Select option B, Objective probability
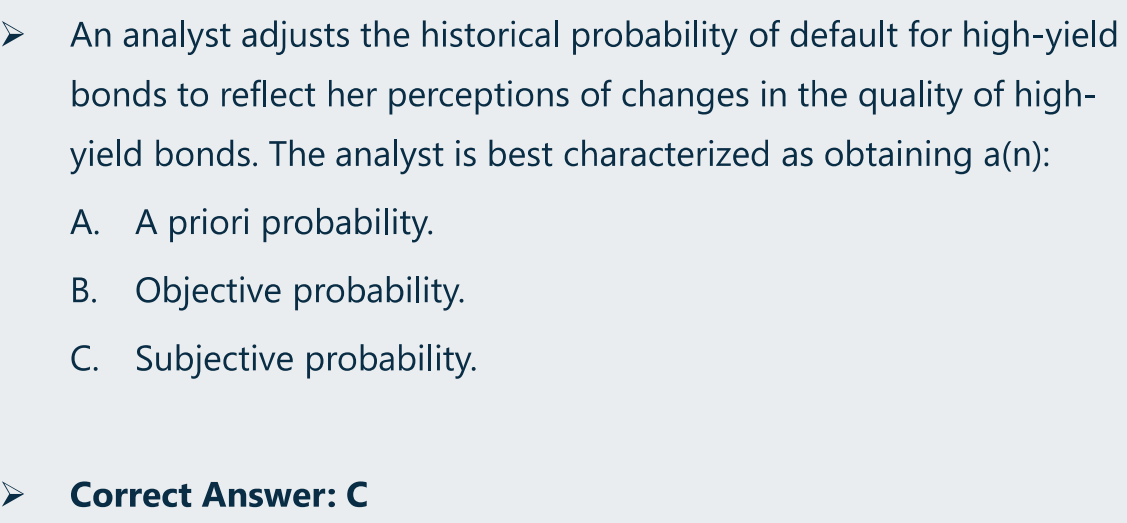1127x523 pixels. click(x=268, y=292)
